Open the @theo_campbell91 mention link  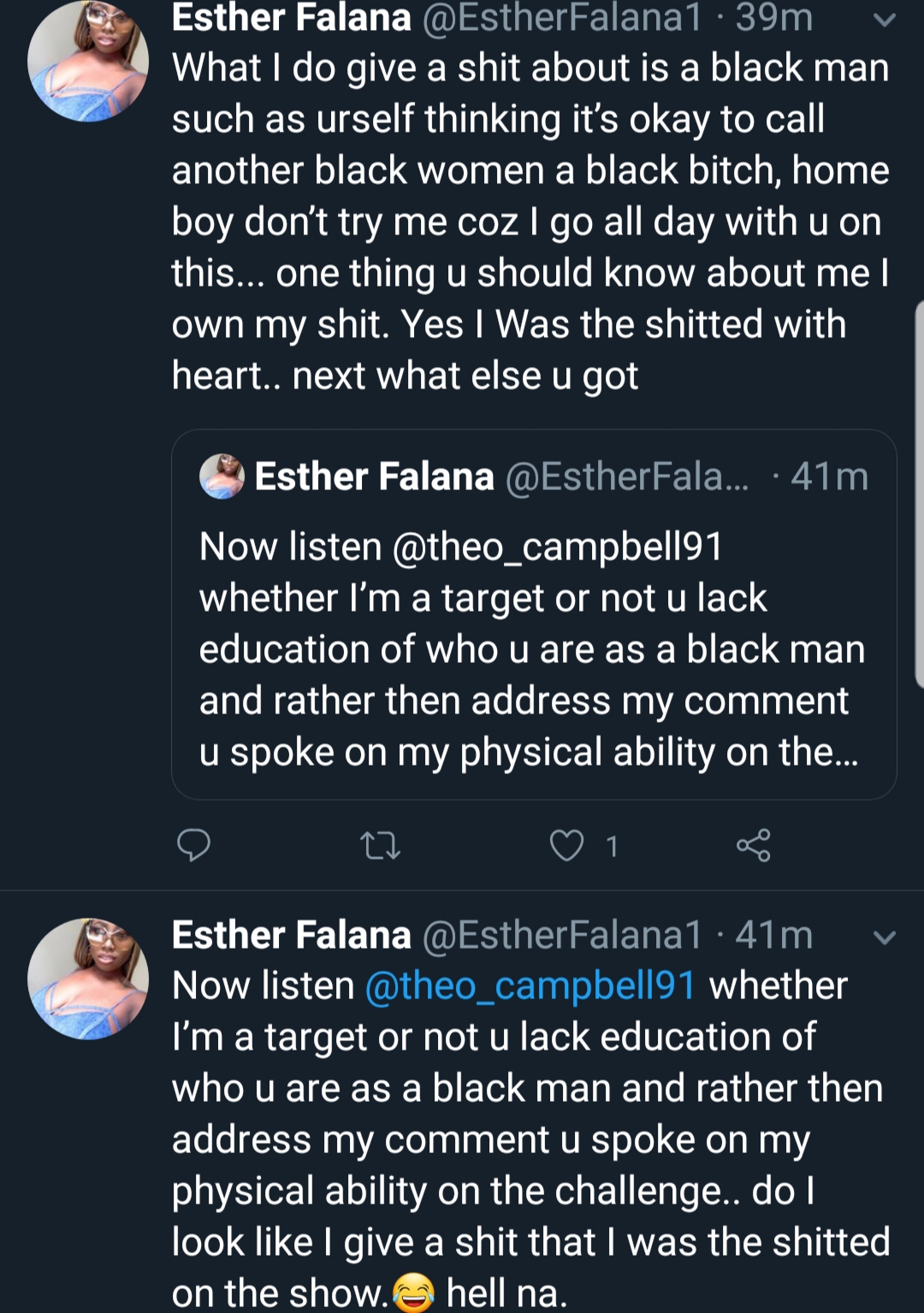530,985
